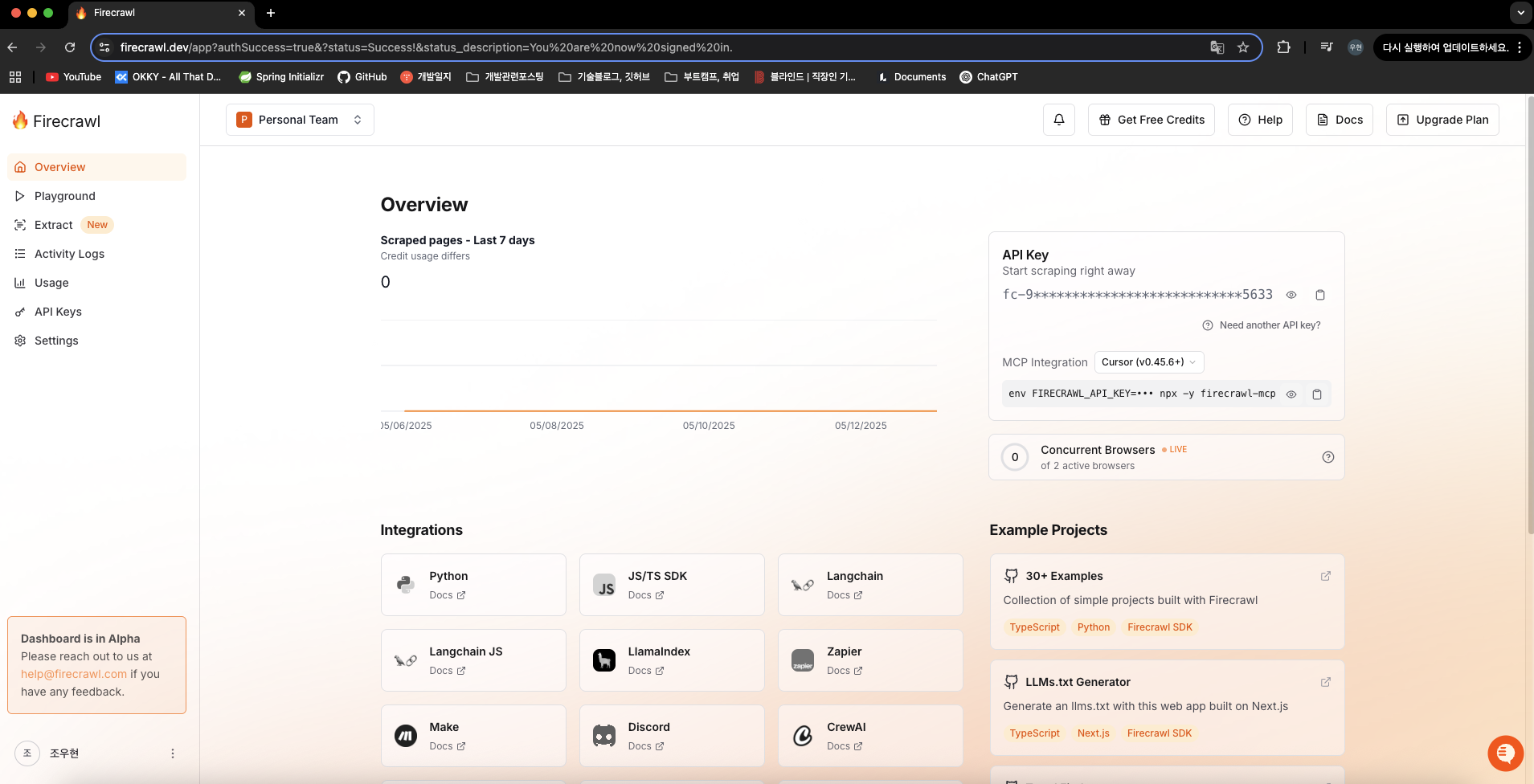This screenshot has height=784, width=1534.
Task: Open Usage in sidebar
Action: click(x=96, y=283)
